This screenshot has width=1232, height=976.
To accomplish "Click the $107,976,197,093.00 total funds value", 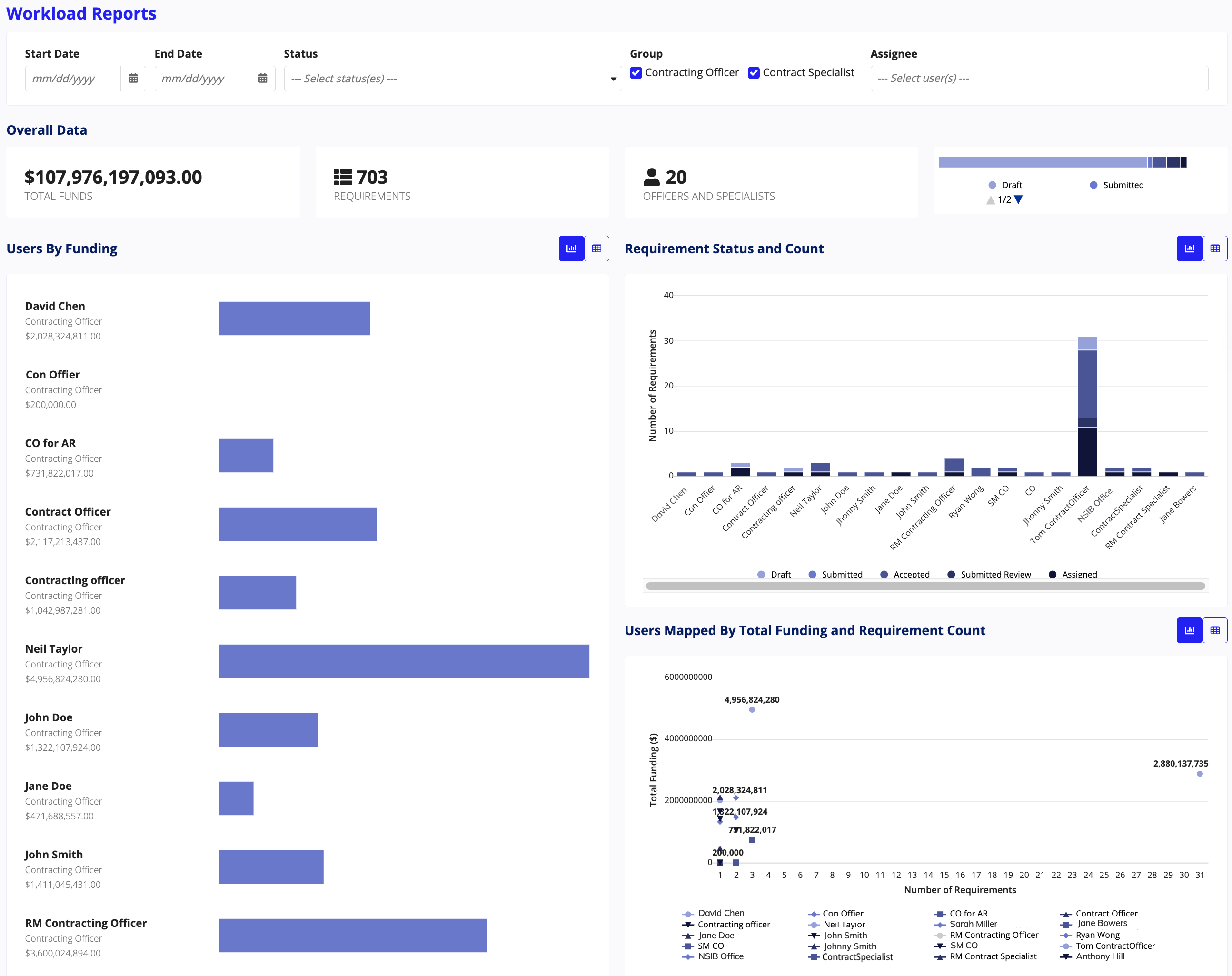I will click(x=113, y=177).
